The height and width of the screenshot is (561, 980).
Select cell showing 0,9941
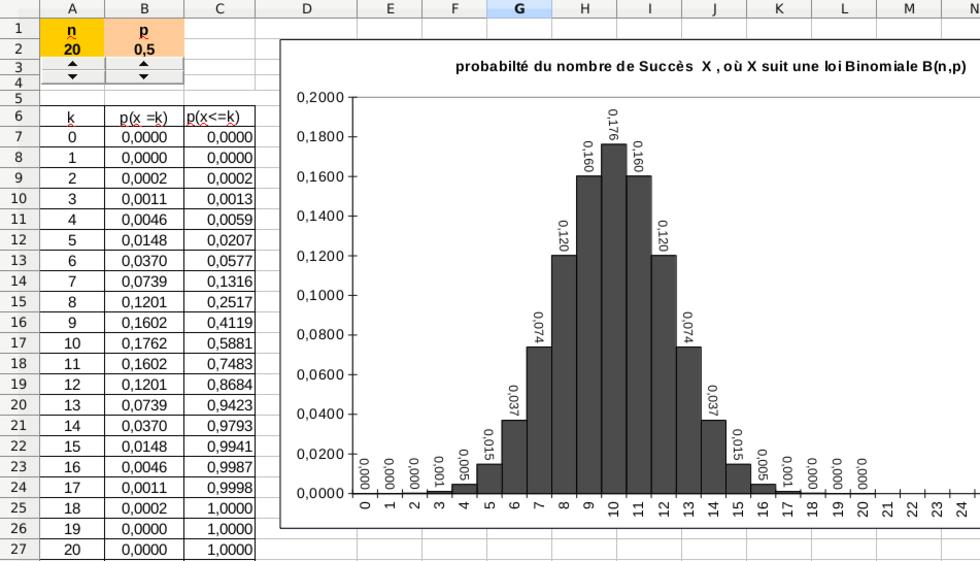219,447
